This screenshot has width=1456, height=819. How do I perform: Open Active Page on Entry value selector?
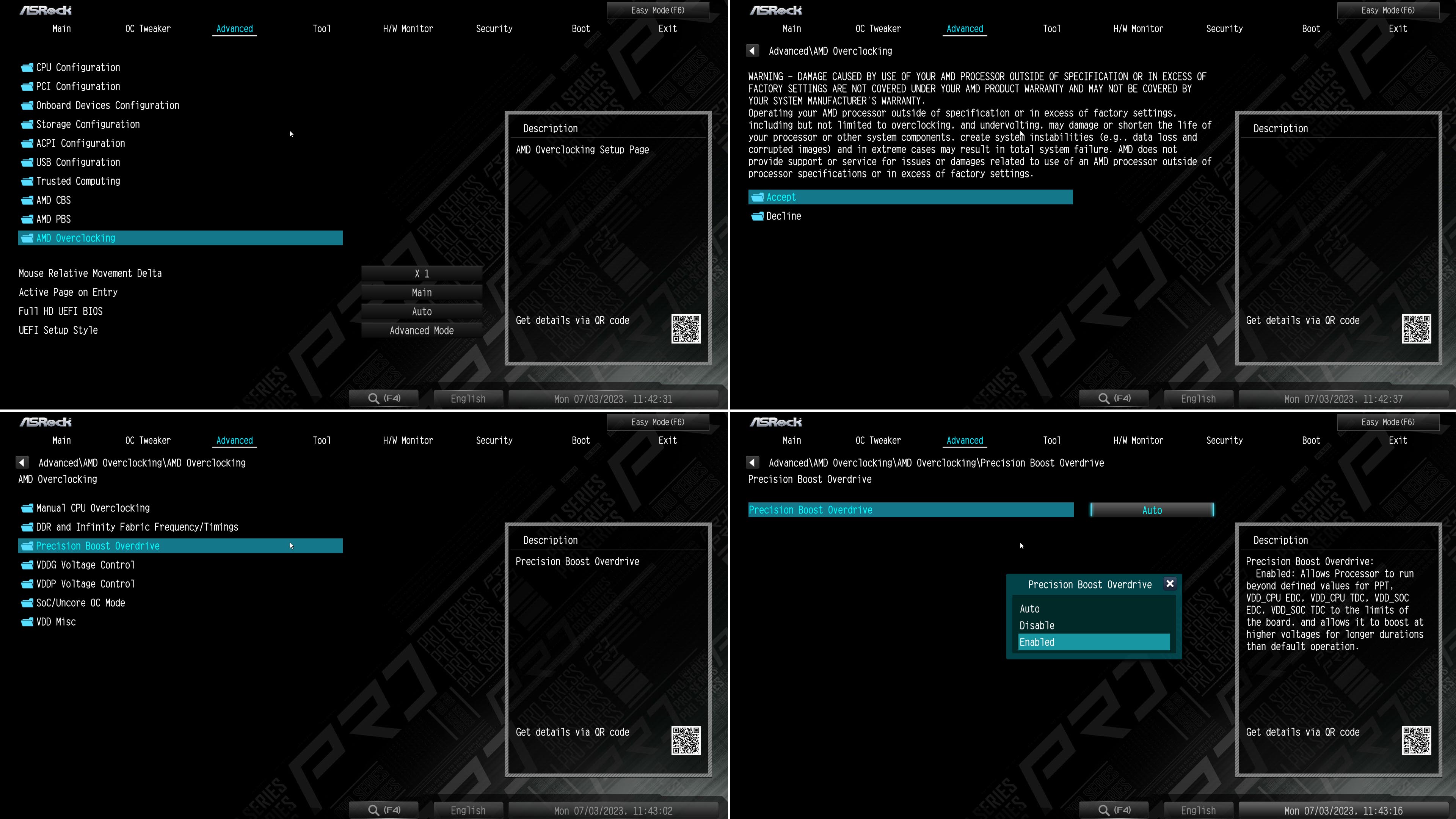coord(422,293)
